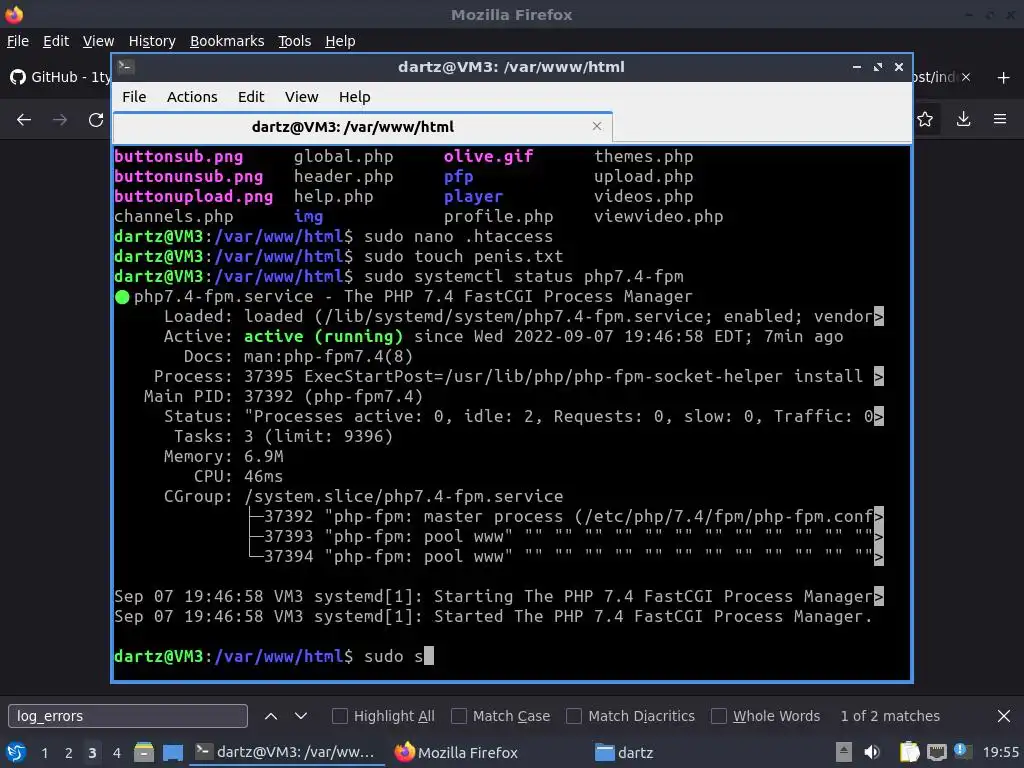Screen dimensions: 1024x768
Task: Click 'Tasks: 3 (limit: 9396)' line
Action: pyautogui.click(x=283, y=436)
